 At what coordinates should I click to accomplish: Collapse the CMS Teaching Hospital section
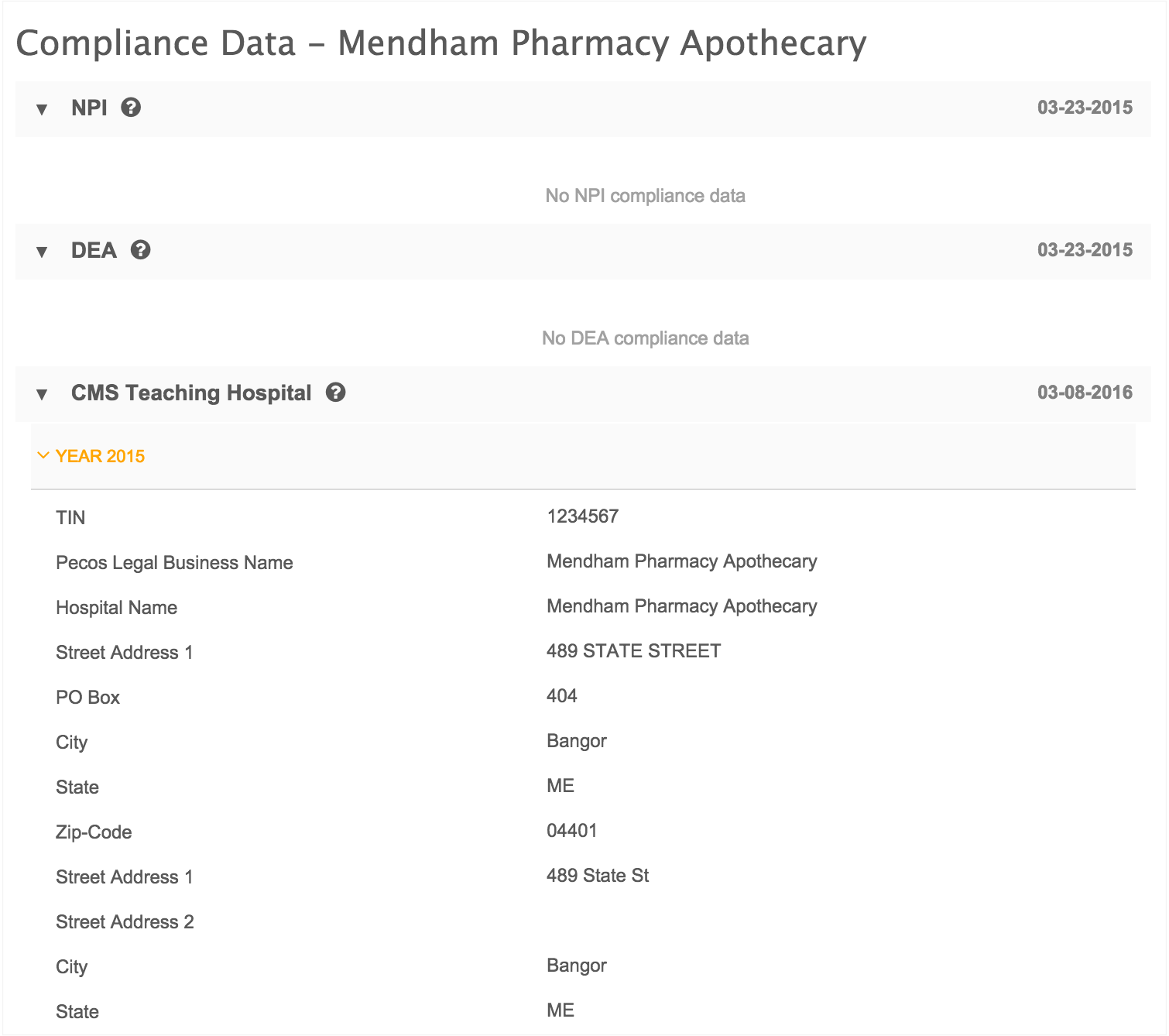click(42, 394)
